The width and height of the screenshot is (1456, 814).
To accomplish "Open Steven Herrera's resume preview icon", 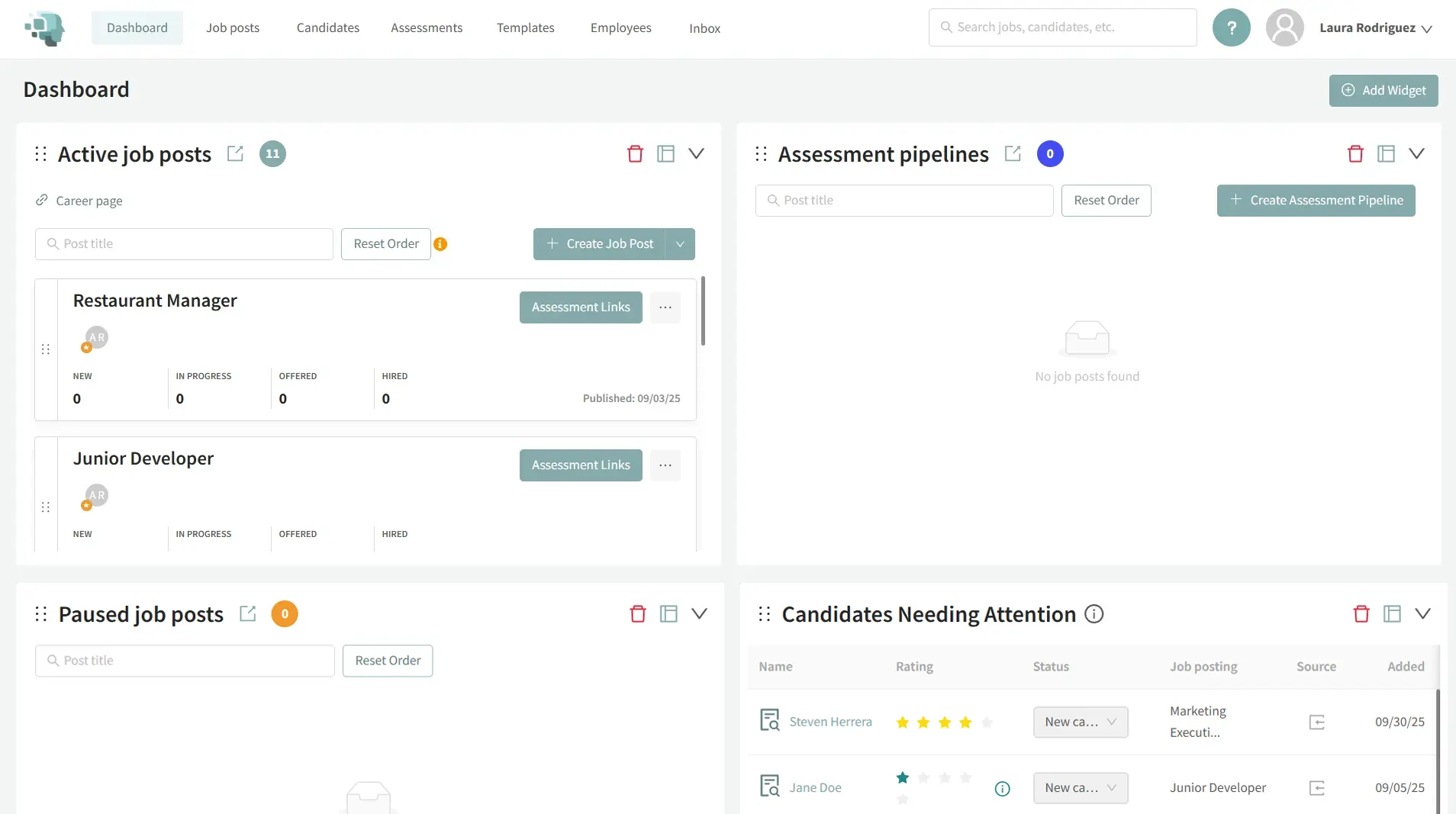I will 769,721.
